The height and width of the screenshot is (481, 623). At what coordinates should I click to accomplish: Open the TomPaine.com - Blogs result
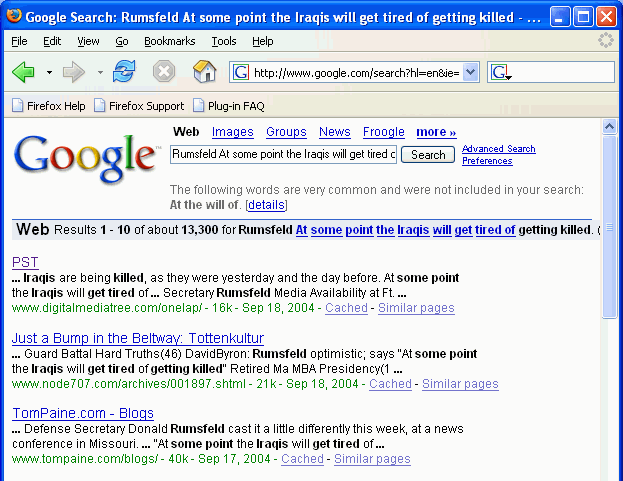click(83, 413)
